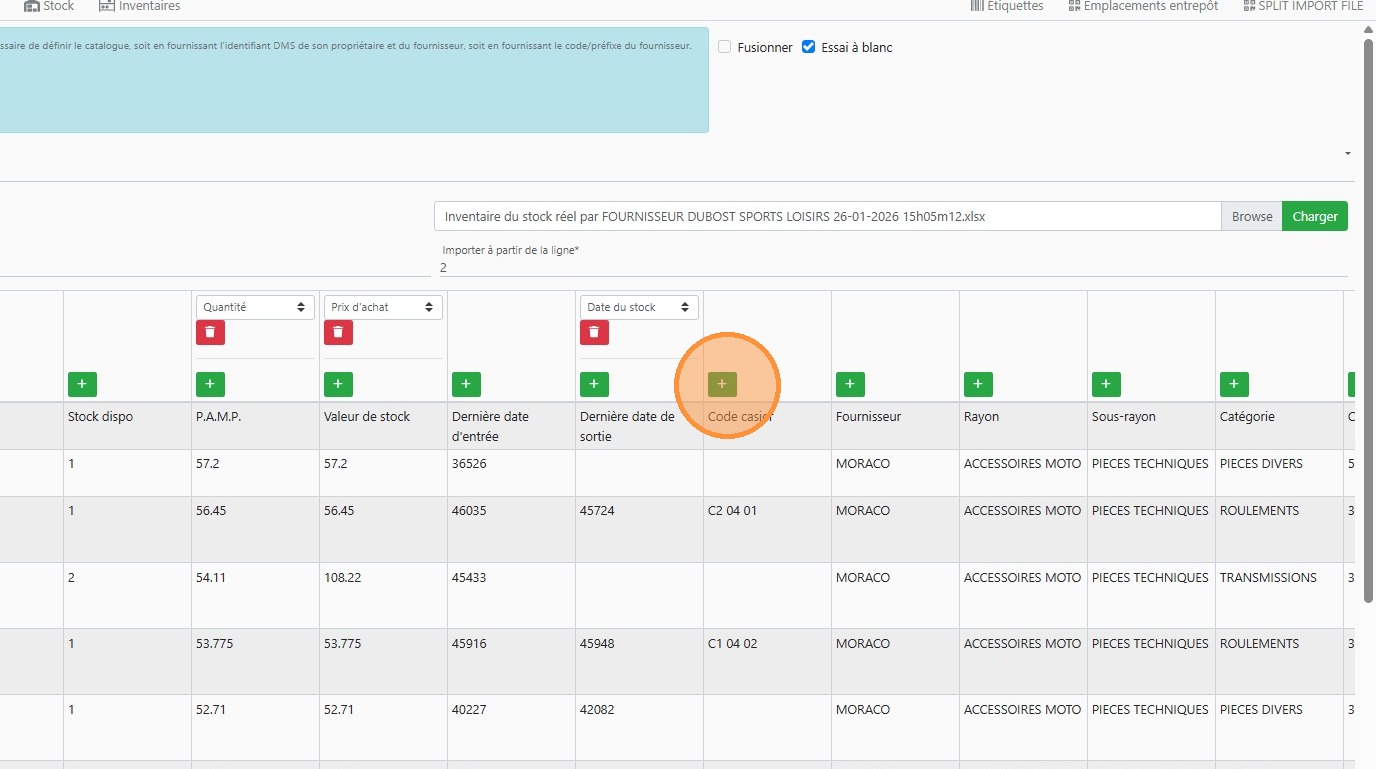Open the Étiquettes menu item
The image size is (1376, 769).
click(1007, 6)
